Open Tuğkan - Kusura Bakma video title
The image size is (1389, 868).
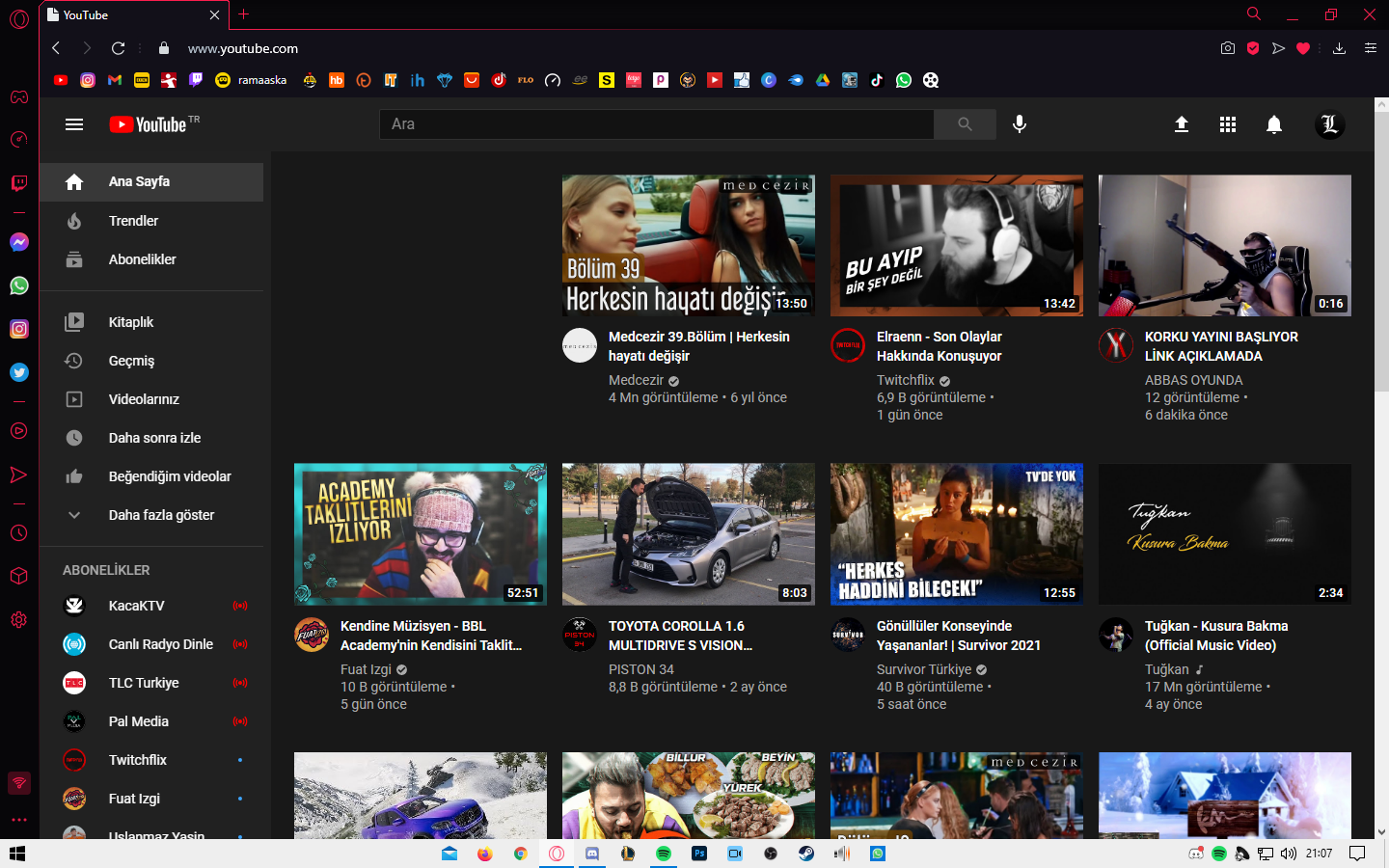(1216, 636)
